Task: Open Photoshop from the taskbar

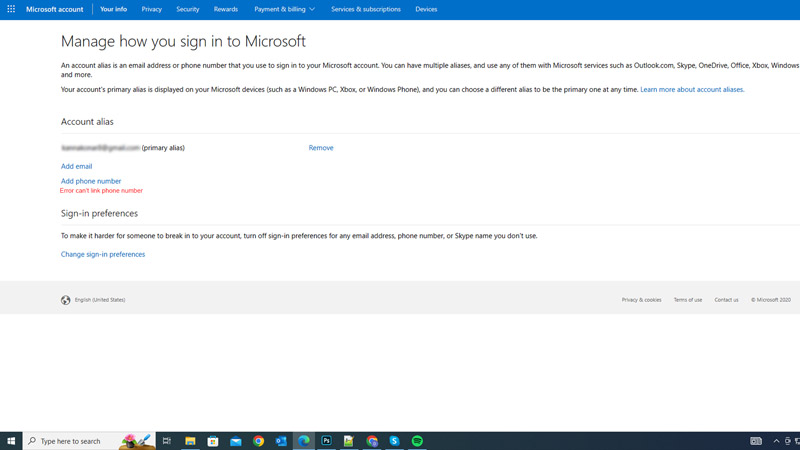Action: click(x=327, y=441)
